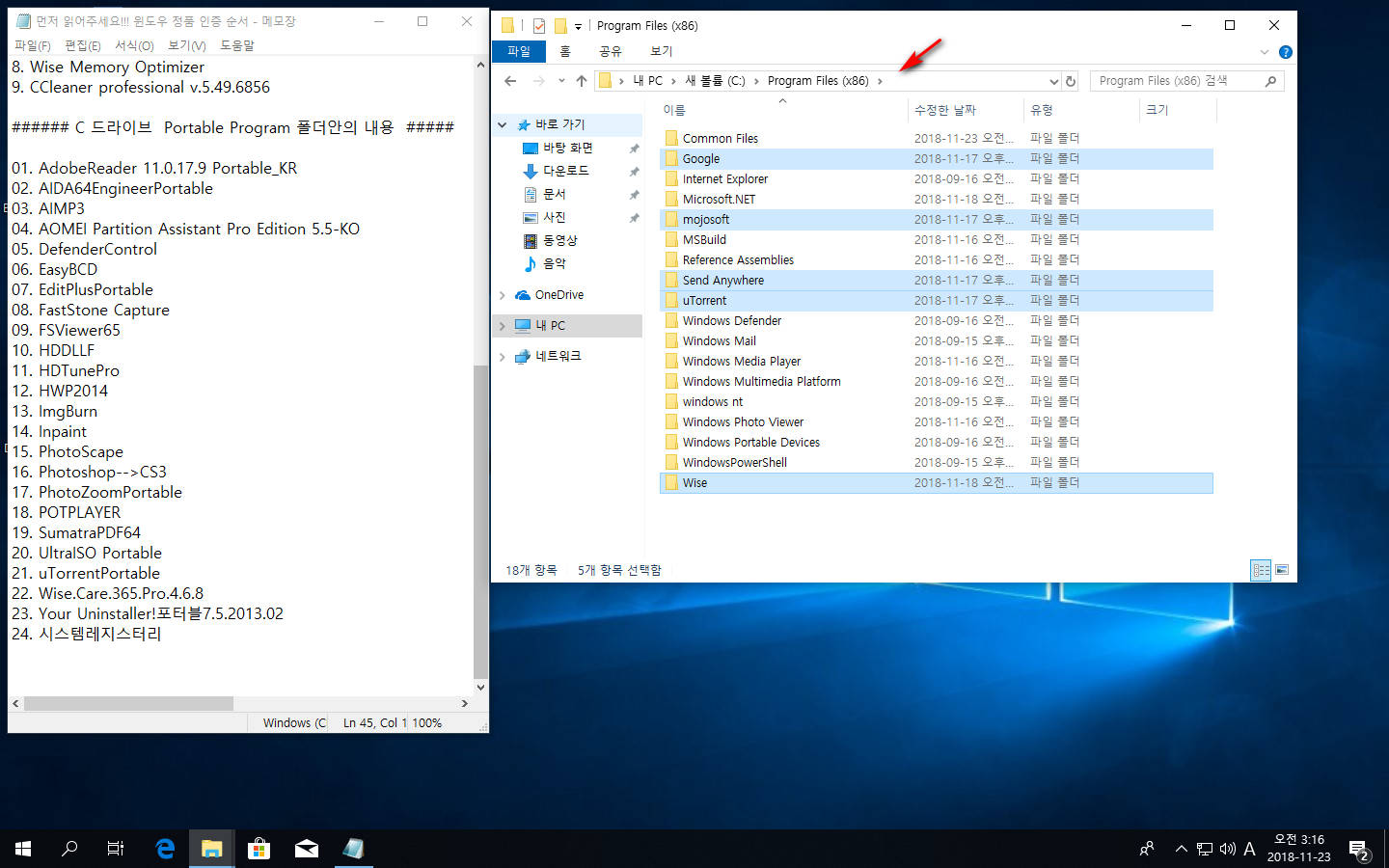Expand the Explorer ribbon chevron
The width and height of the screenshot is (1389, 868).
tap(1265, 52)
